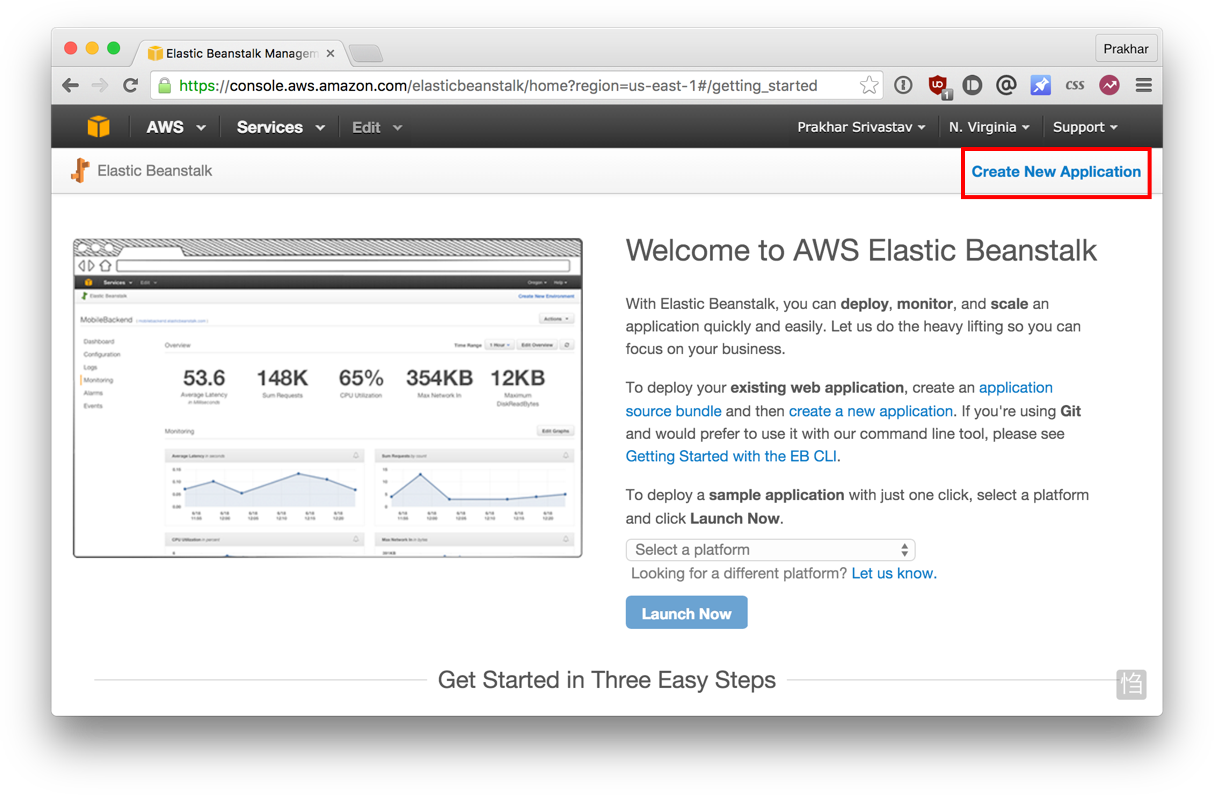Open the 1Password extension icon

tap(903, 86)
